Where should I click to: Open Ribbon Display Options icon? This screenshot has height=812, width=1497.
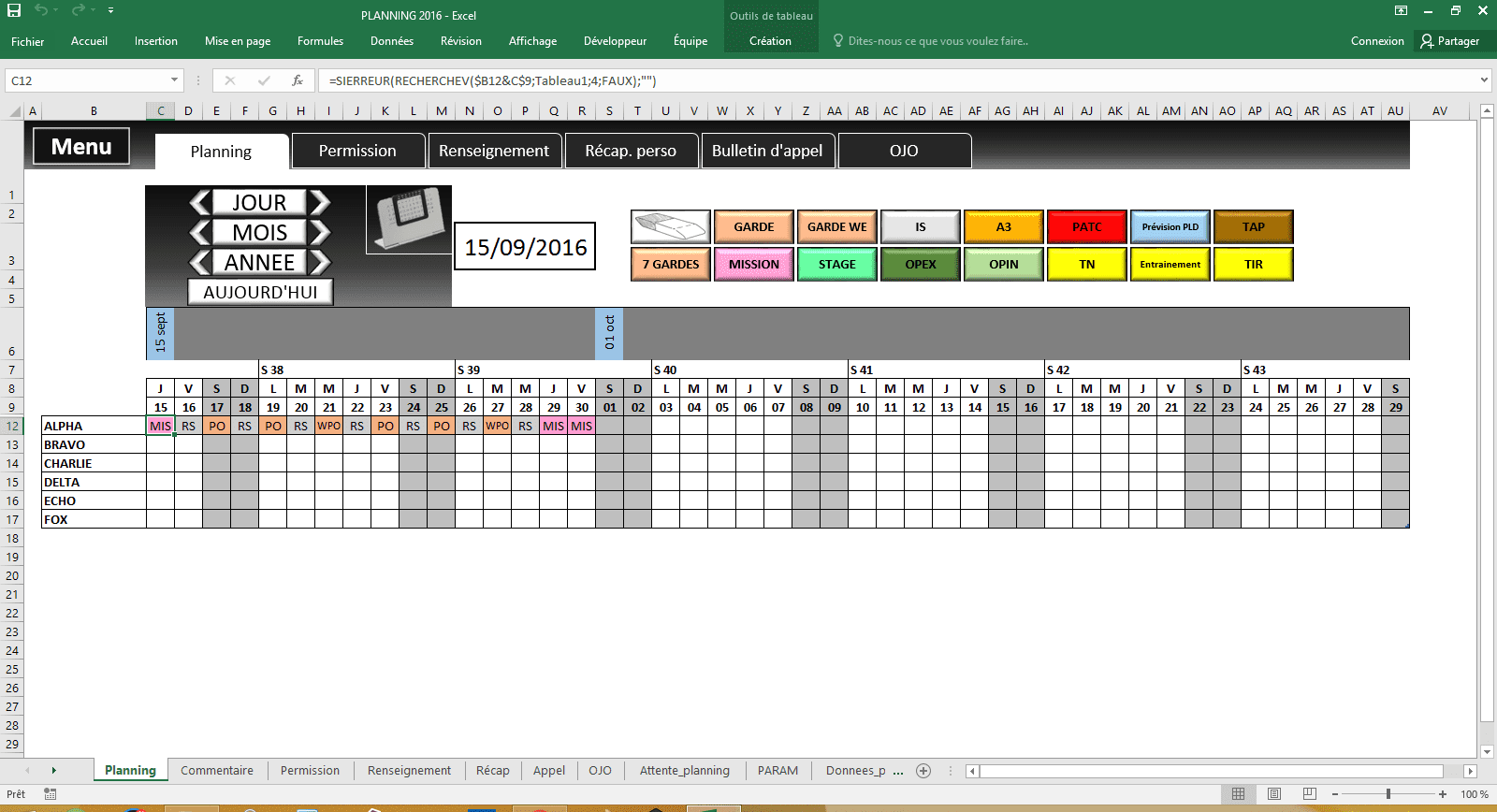(1401, 10)
